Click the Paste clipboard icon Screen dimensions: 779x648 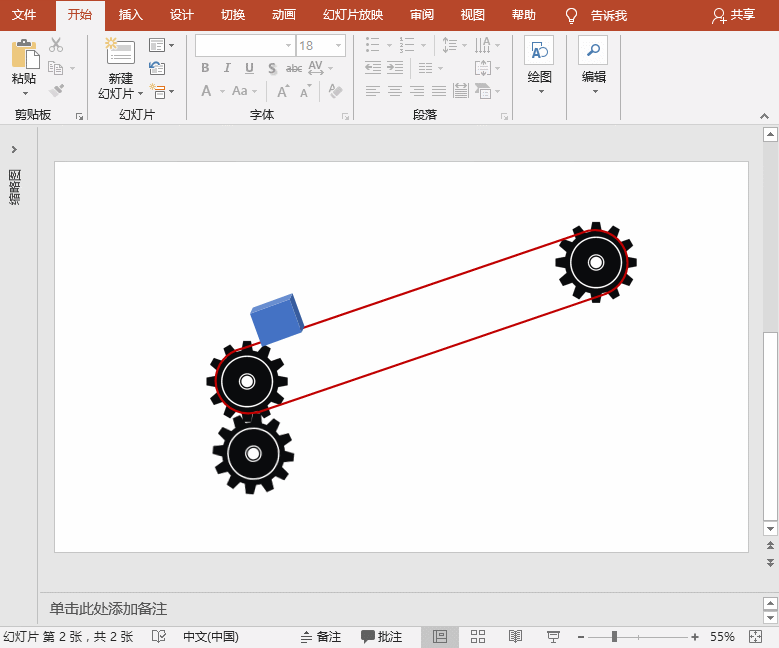(x=25, y=54)
